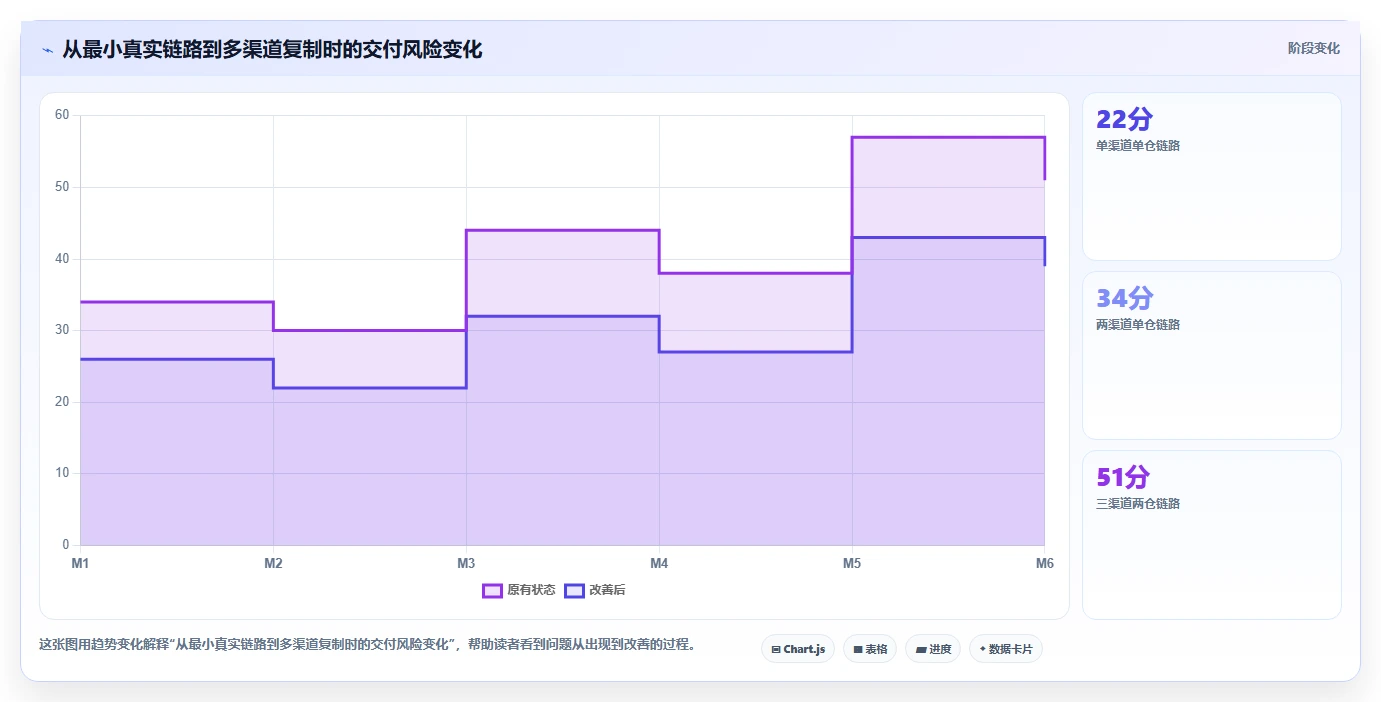Click the M3 axis label
This screenshot has height=702, width=1381.
coord(466,563)
